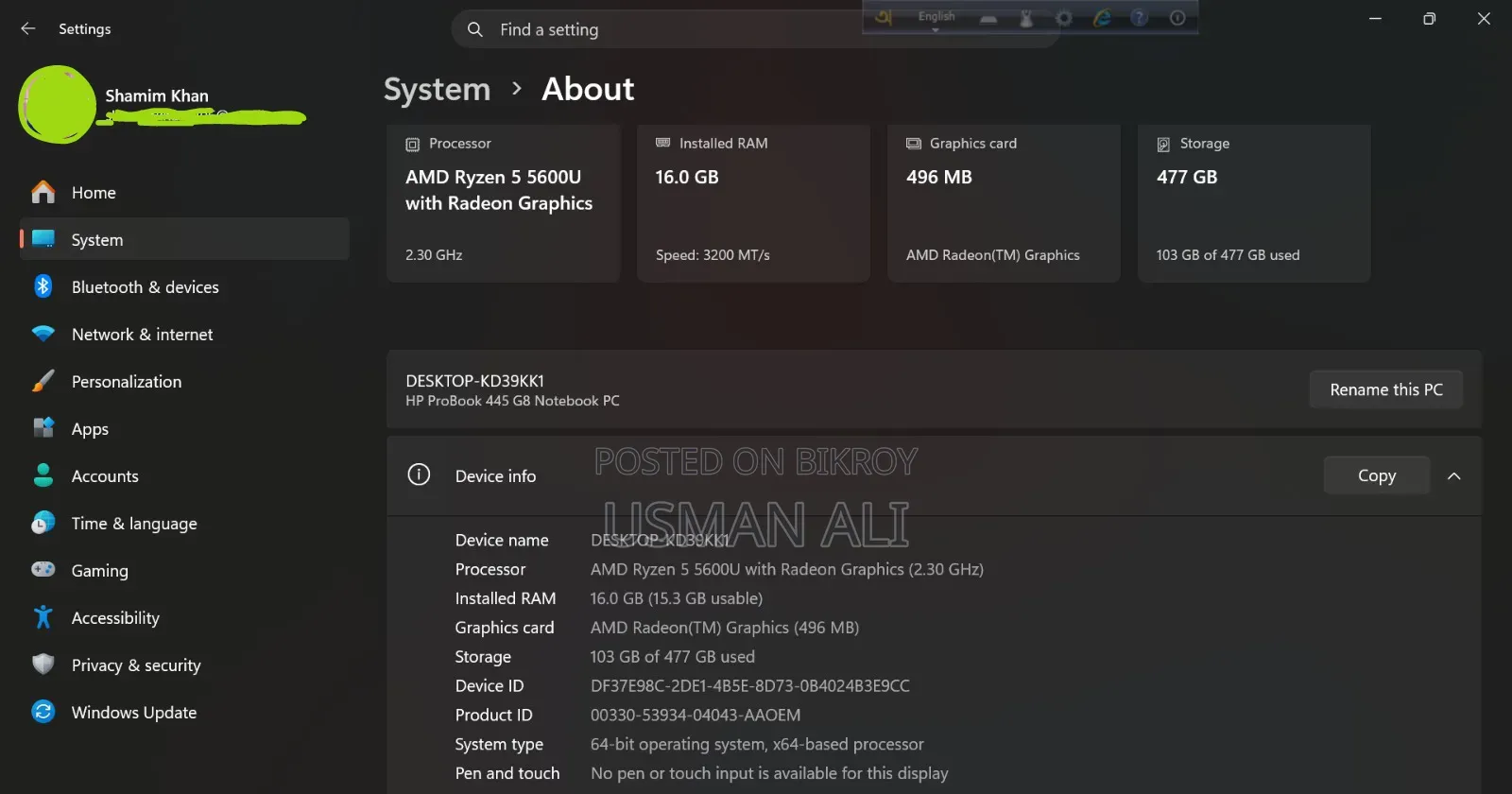Click the back arrow in Settings
This screenshot has width=1512, height=794.
pyautogui.click(x=28, y=28)
